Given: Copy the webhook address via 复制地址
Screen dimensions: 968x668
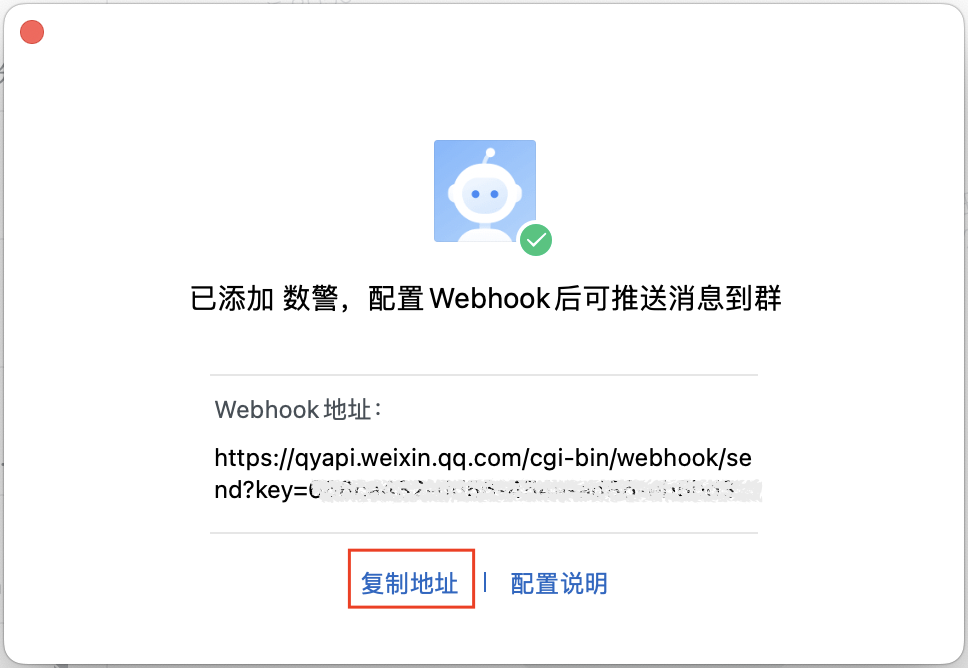Looking at the screenshot, I should 410,583.
